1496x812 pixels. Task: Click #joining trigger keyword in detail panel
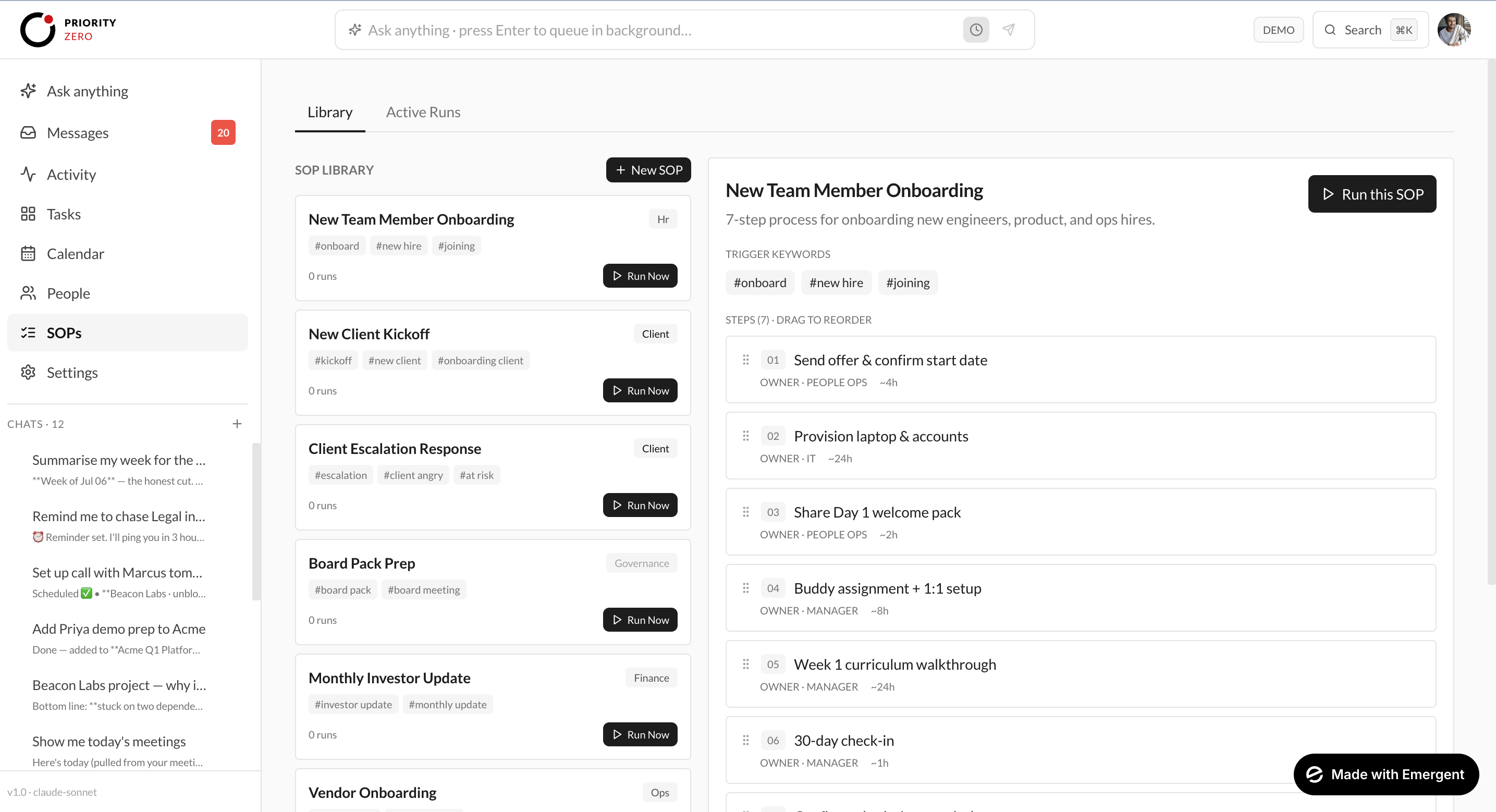coord(907,283)
